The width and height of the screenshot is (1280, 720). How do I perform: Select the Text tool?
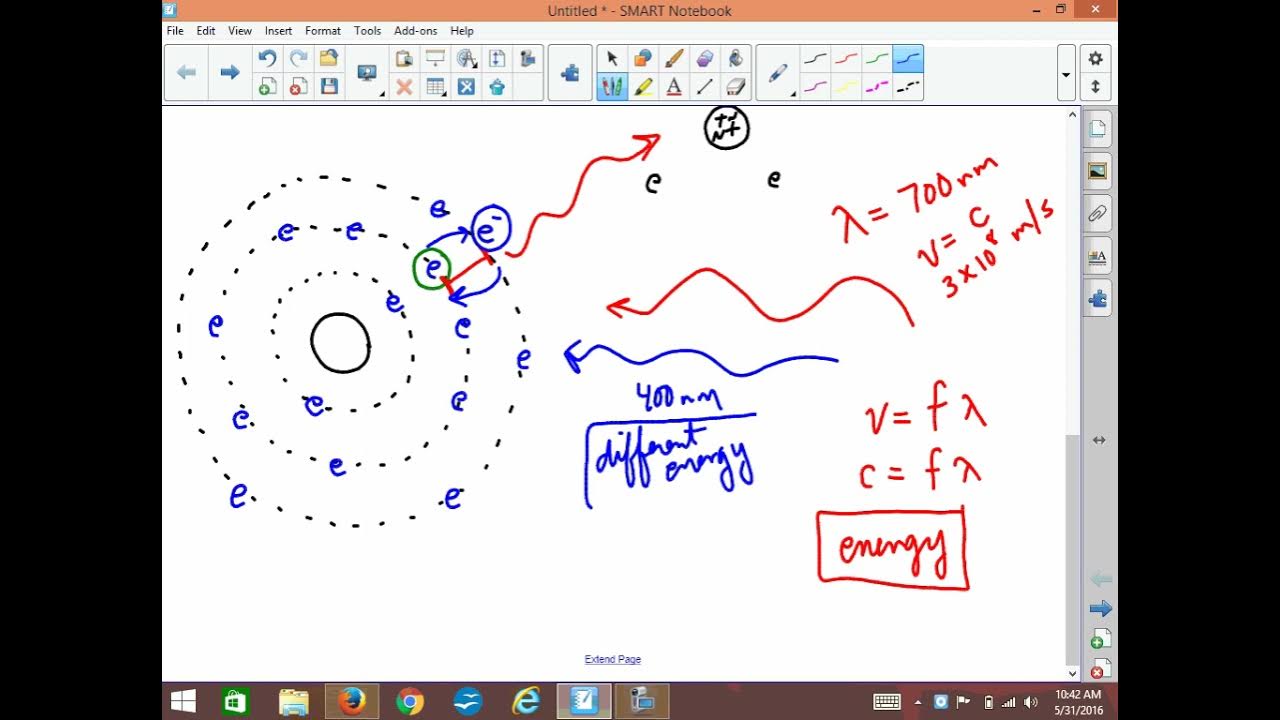pyautogui.click(x=674, y=87)
